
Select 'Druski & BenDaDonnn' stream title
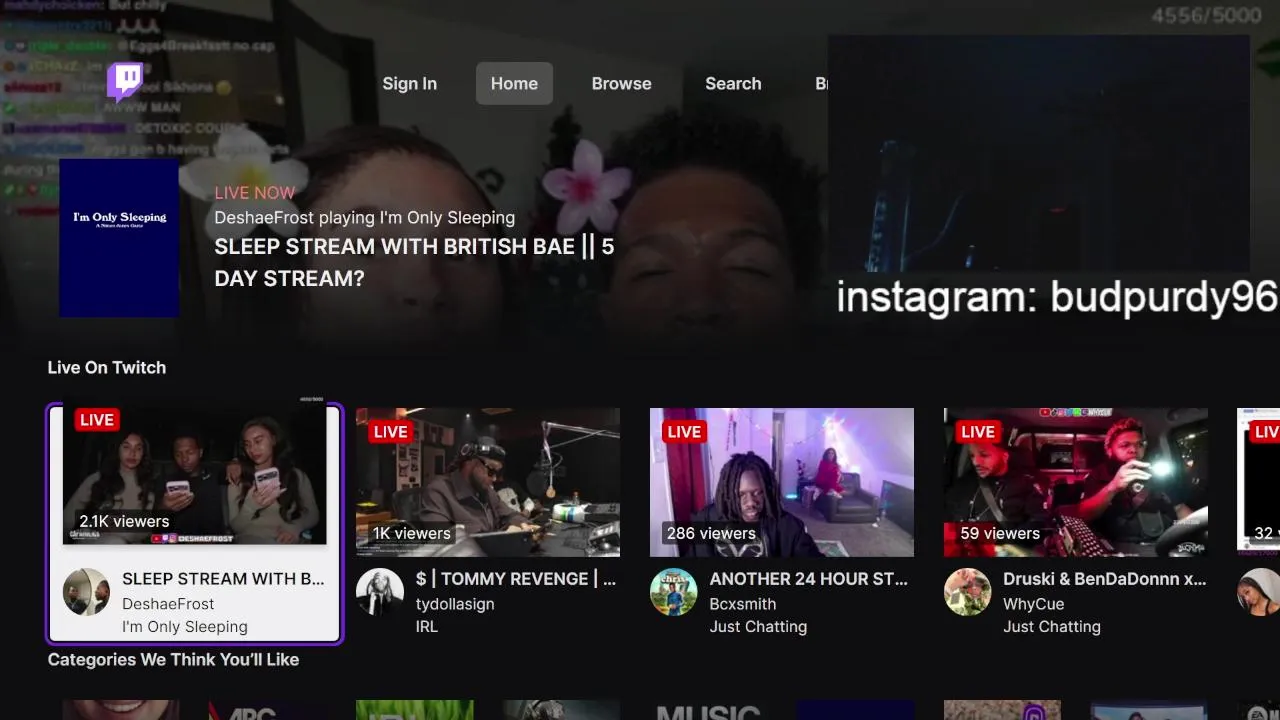[1105, 578]
